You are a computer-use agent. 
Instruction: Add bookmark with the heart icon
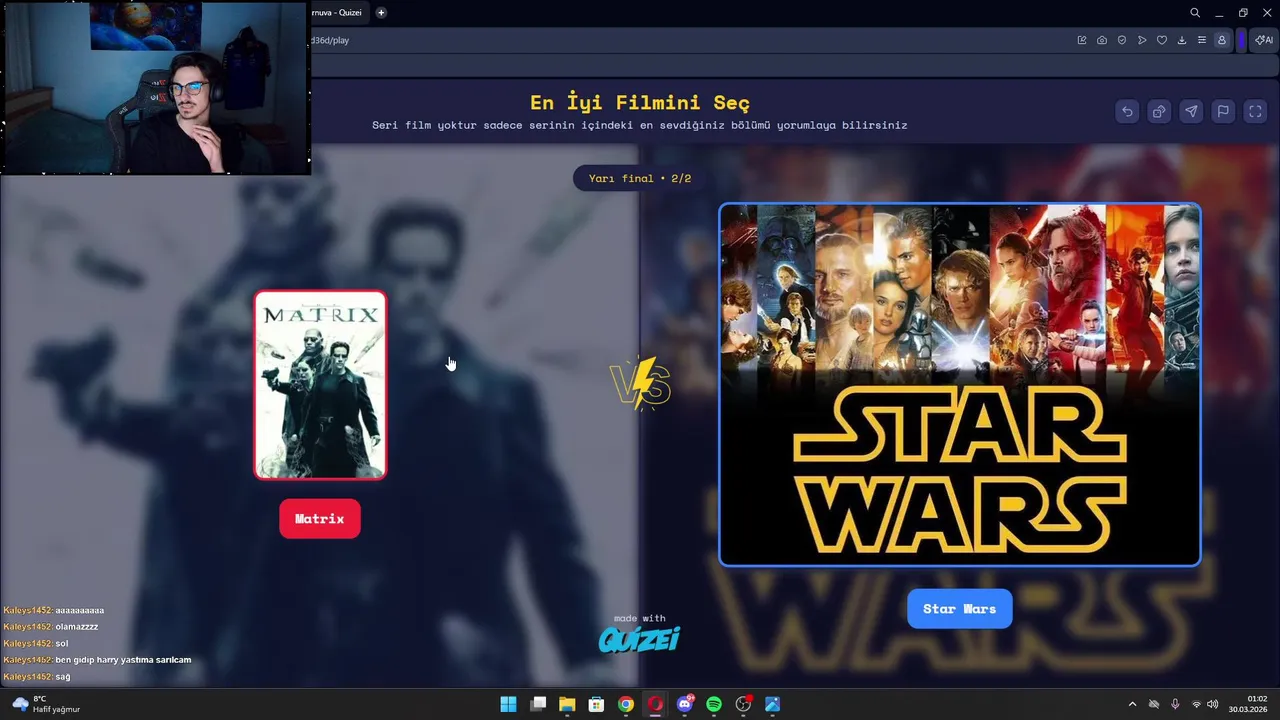pyautogui.click(x=1162, y=40)
